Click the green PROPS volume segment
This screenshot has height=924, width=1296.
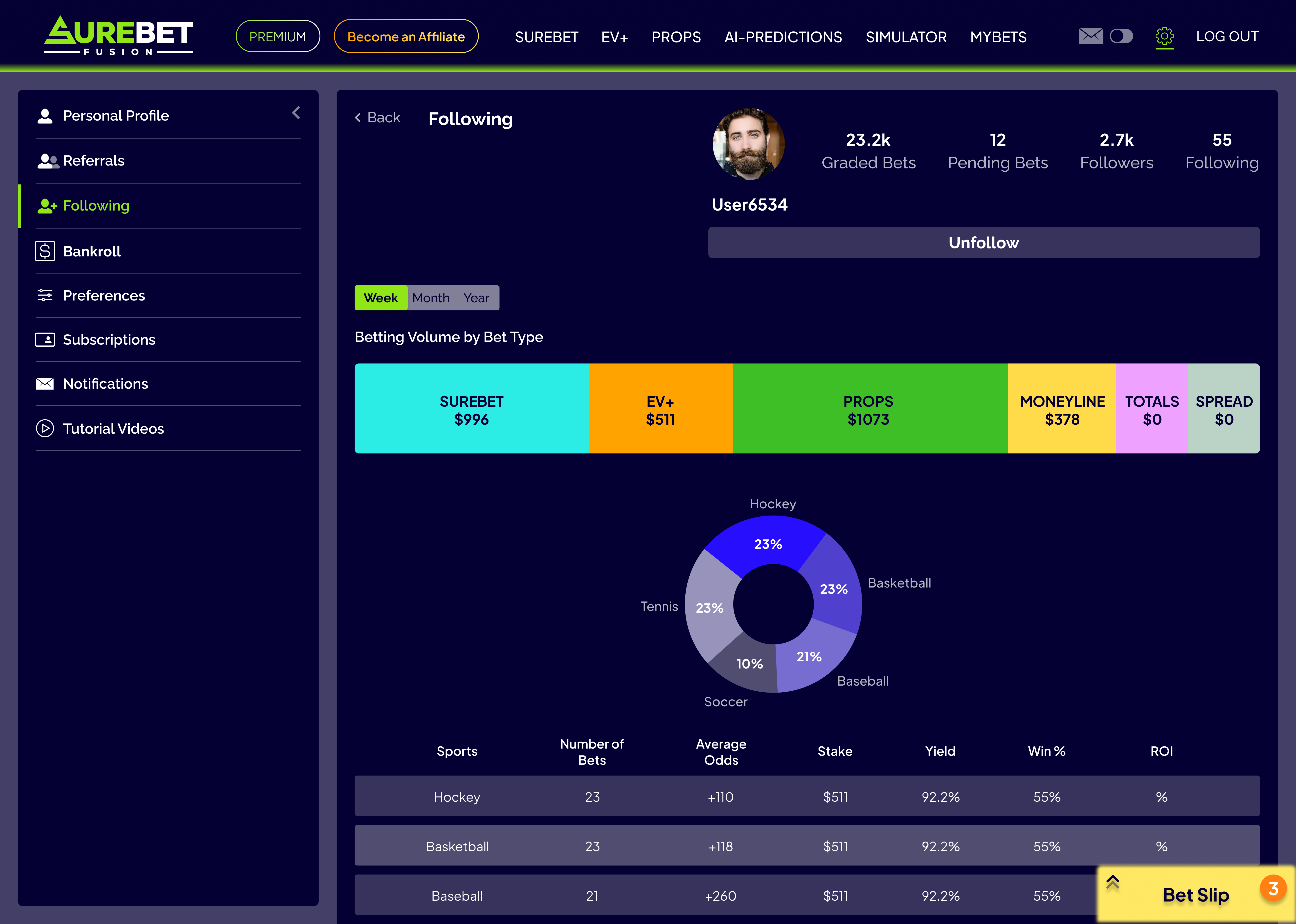(x=868, y=408)
